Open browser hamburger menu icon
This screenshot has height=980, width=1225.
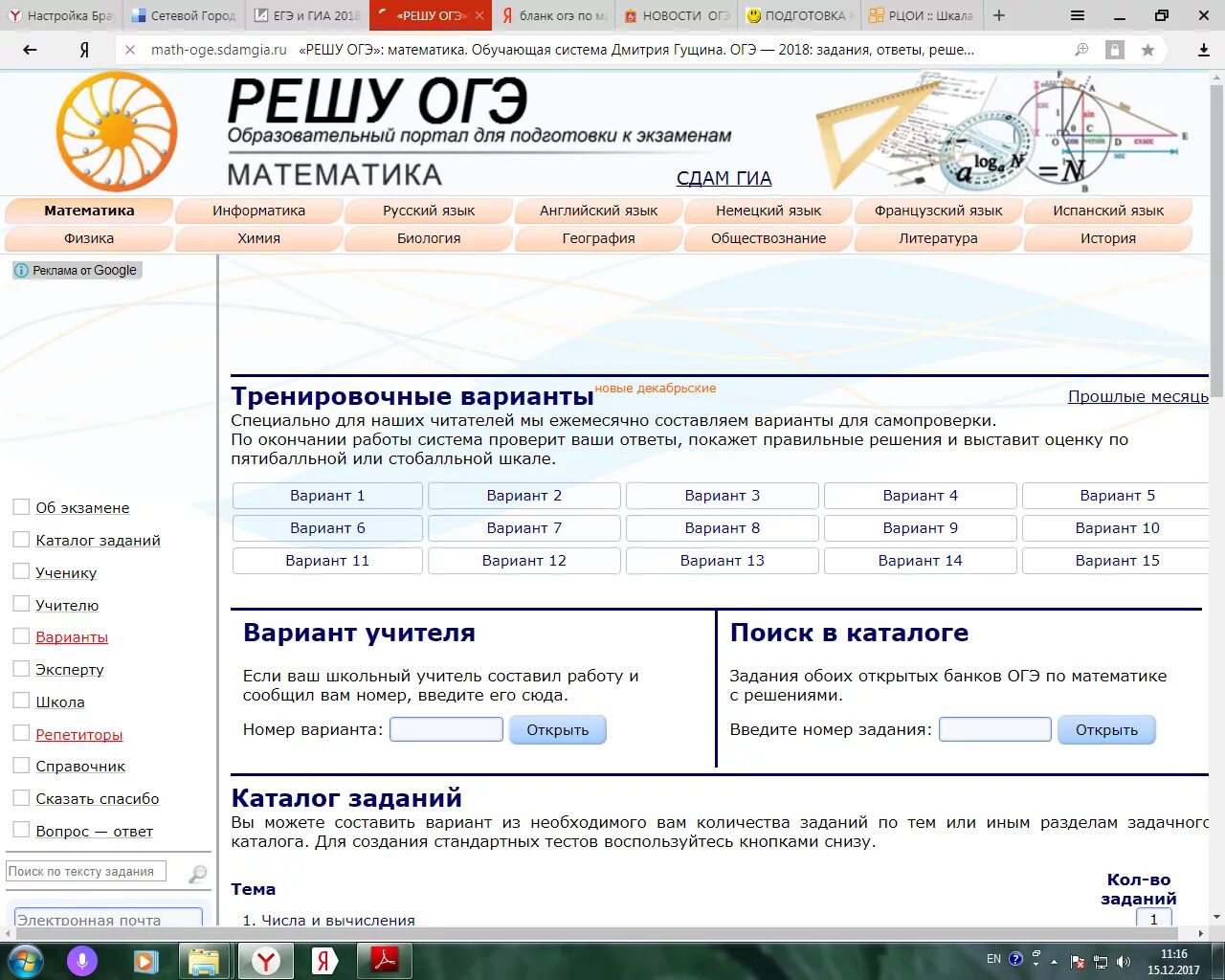(x=1078, y=15)
